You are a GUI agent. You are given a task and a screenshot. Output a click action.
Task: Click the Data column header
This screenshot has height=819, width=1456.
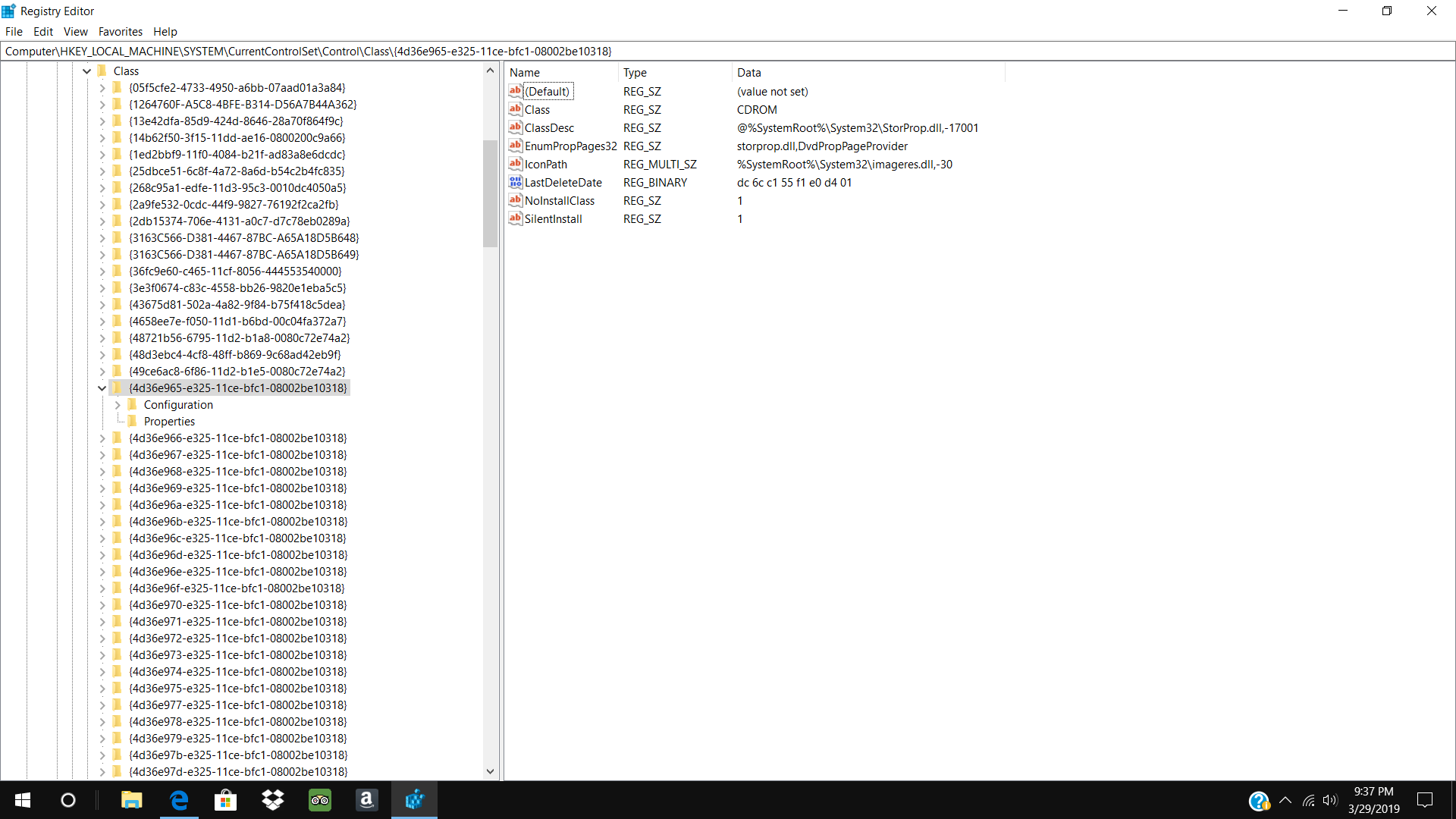point(749,73)
